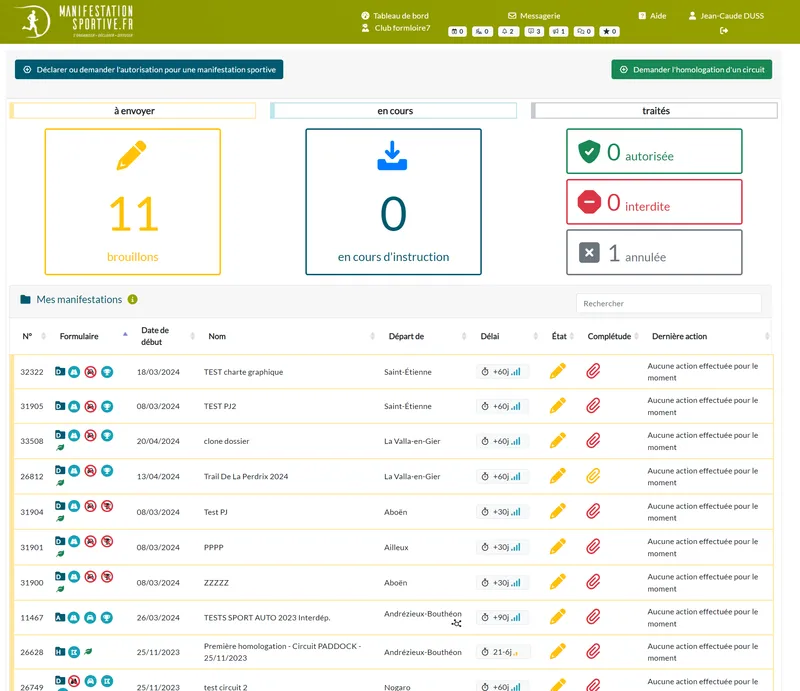Click the Rechercher search field
Image resolution: width=800 pixels, height=691 pixels.
(x=669, y=303)
